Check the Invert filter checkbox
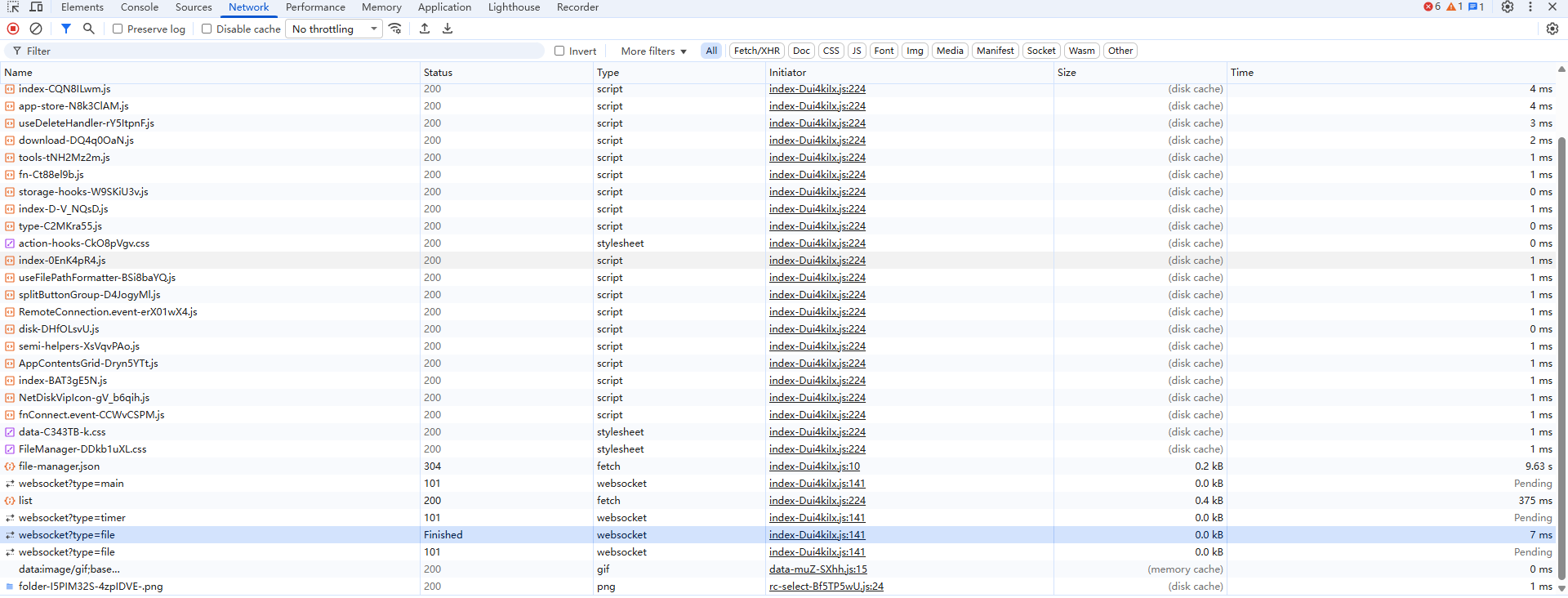 559,51
